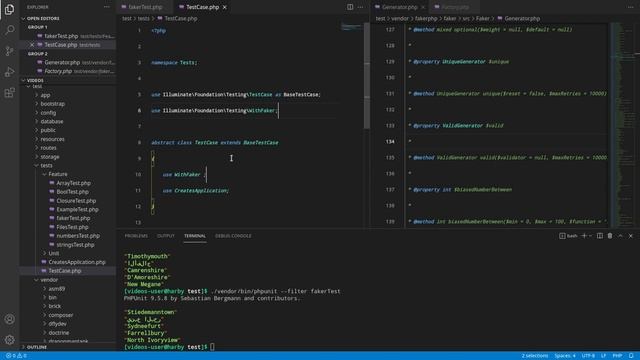
Task: Collapse the Feature folder
Action: (58, 174)
